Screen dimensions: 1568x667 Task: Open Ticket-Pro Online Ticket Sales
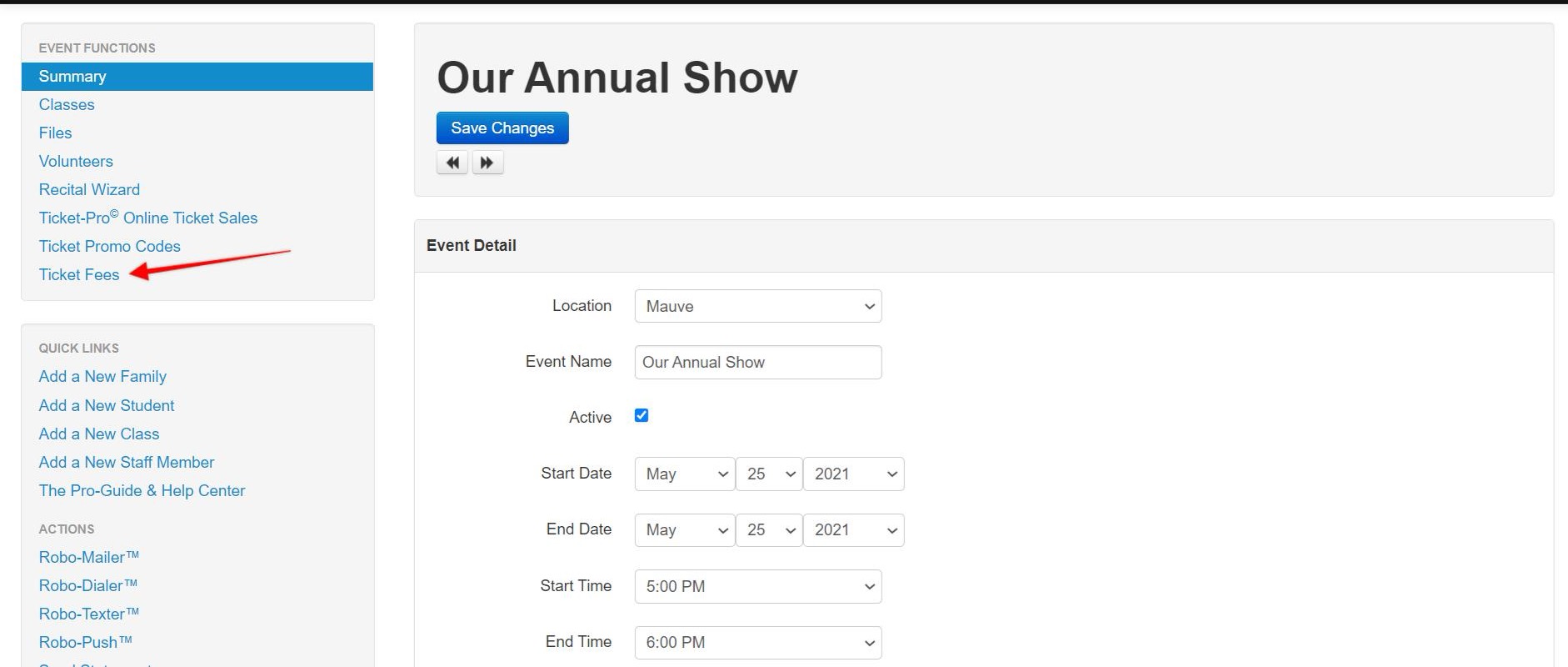[148, 218]
